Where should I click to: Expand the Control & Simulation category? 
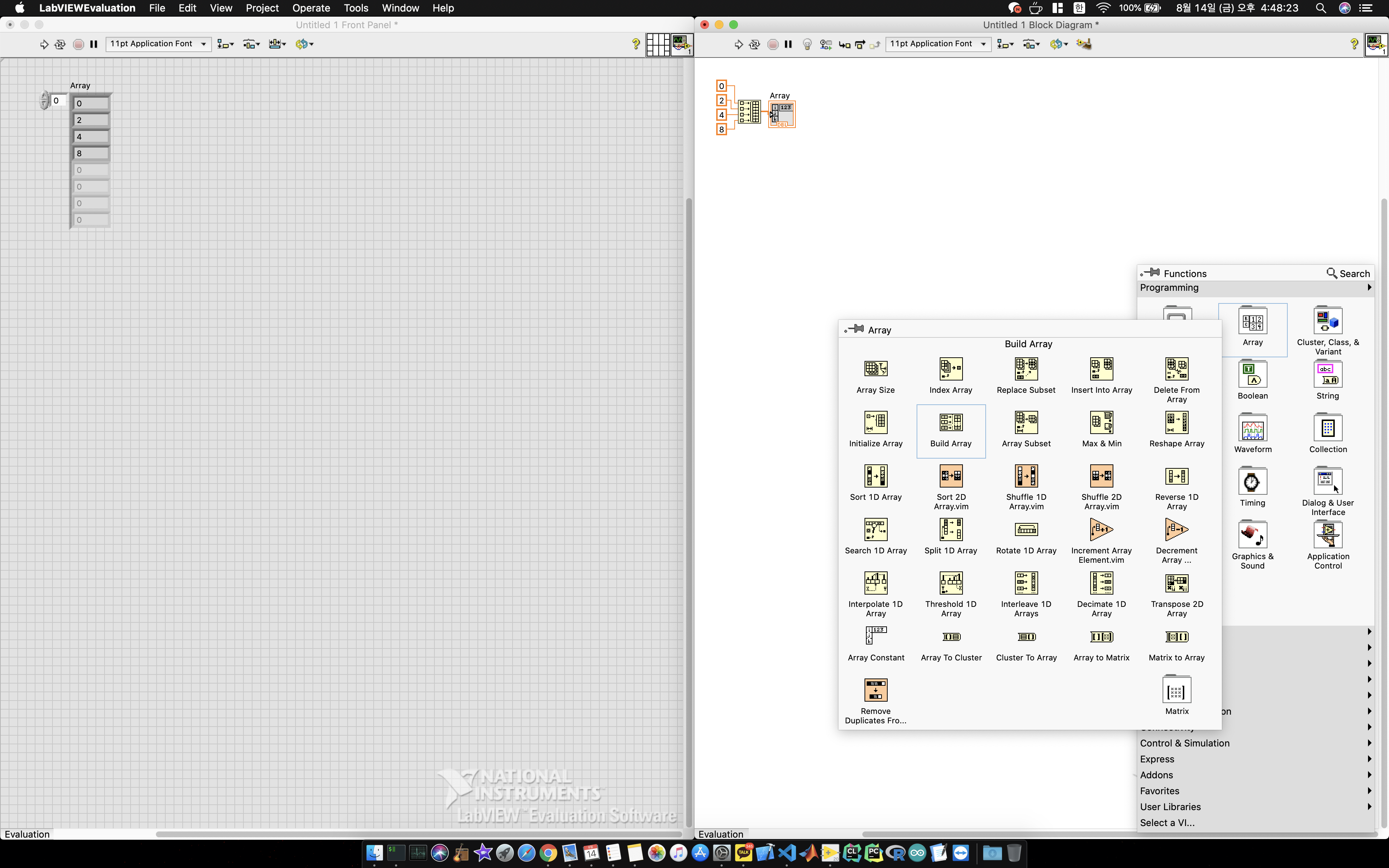pos(1256,743)
